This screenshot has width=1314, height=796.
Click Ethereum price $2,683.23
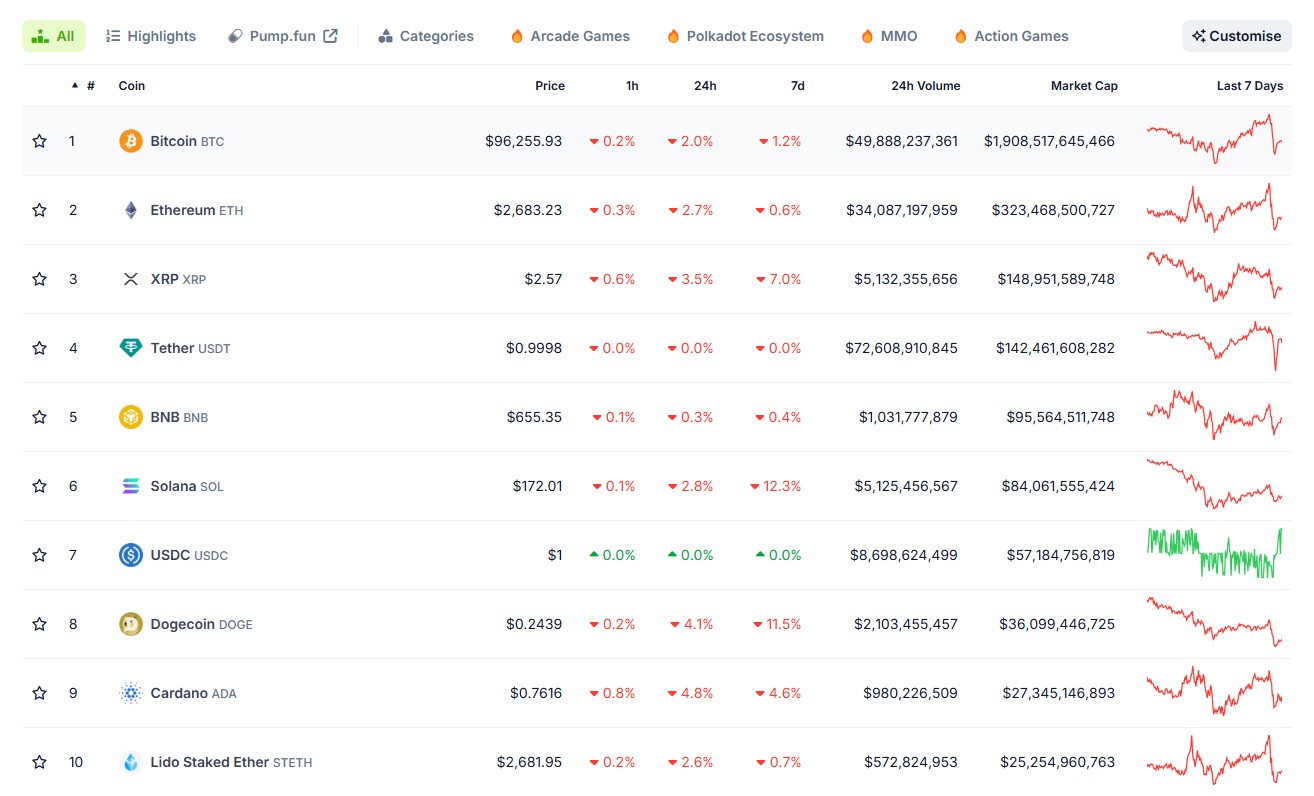[528, 210]
